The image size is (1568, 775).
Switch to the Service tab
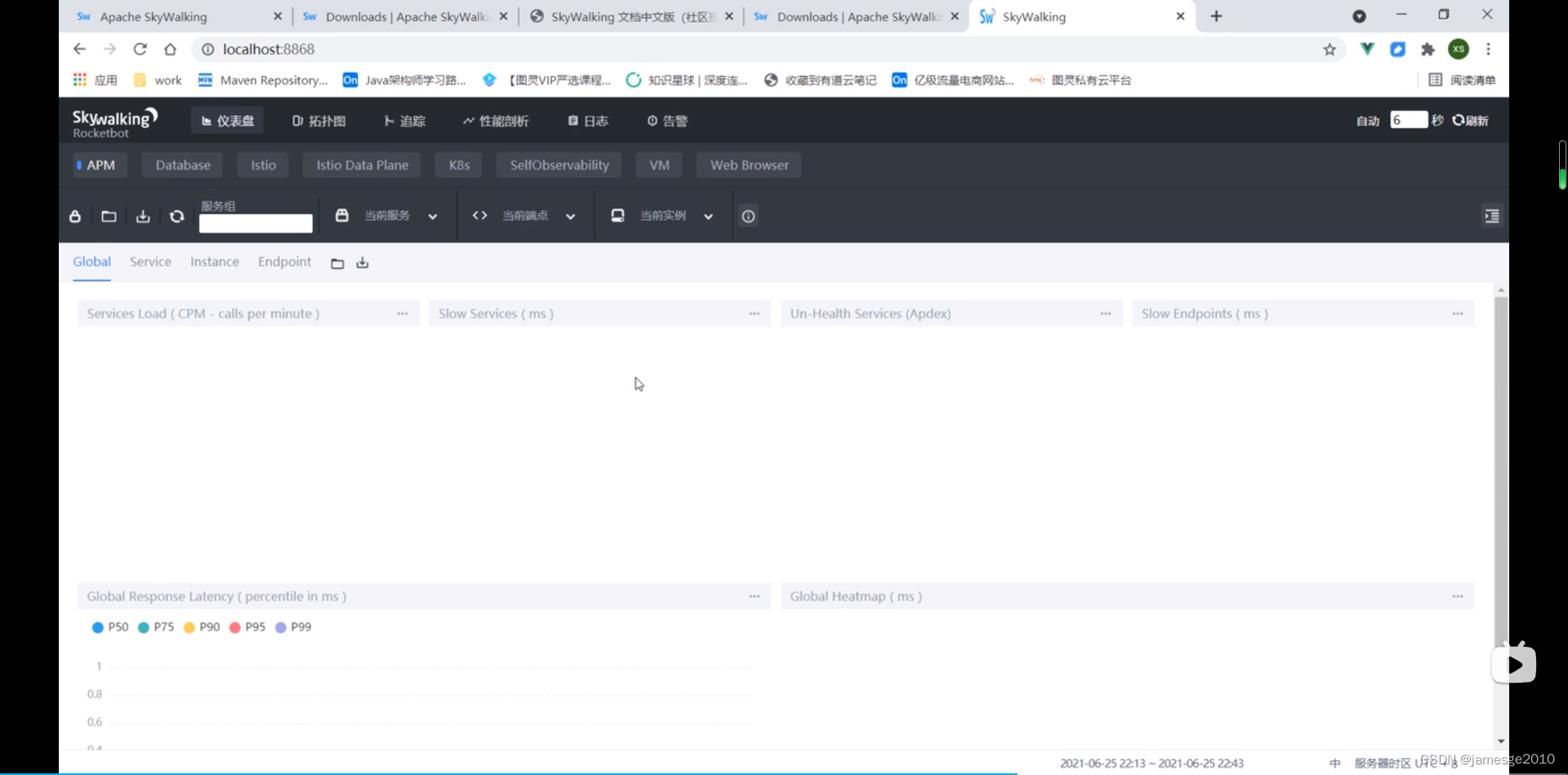150,262
